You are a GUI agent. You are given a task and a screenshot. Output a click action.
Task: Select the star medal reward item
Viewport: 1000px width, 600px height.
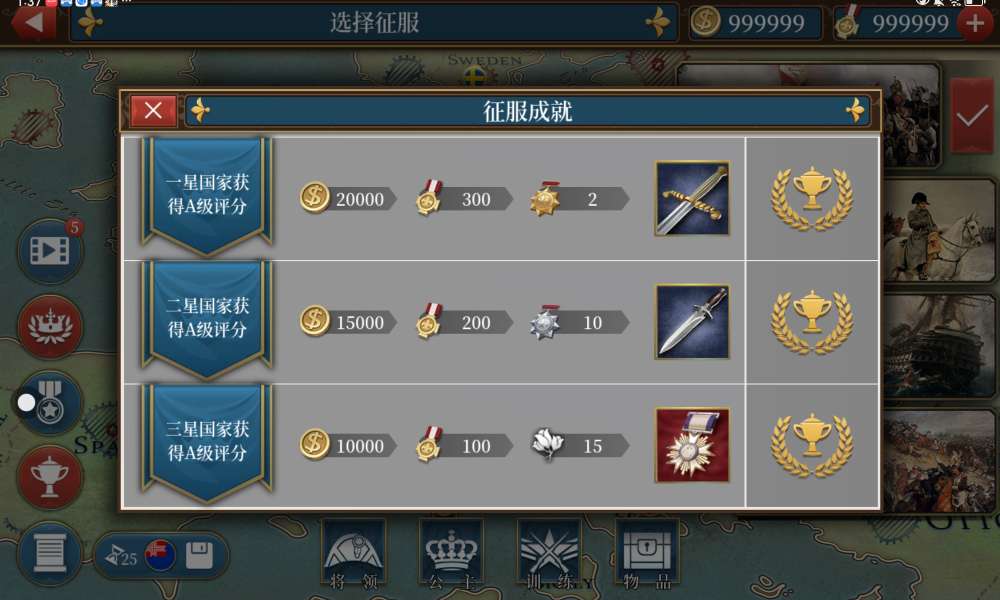[x=693, y=445]
